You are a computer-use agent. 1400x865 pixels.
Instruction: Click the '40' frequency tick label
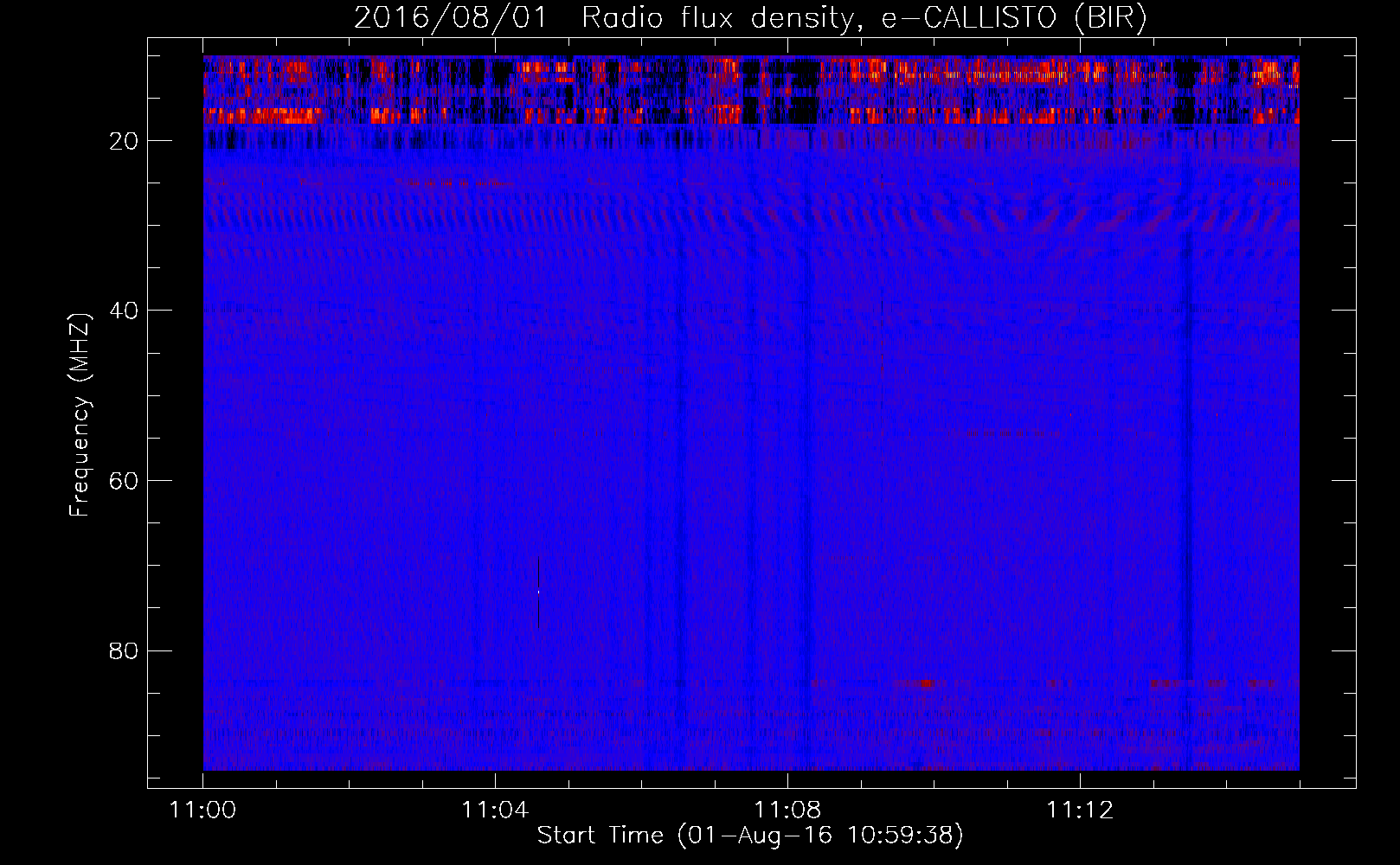pyautogui.click(x=125, y=311)
